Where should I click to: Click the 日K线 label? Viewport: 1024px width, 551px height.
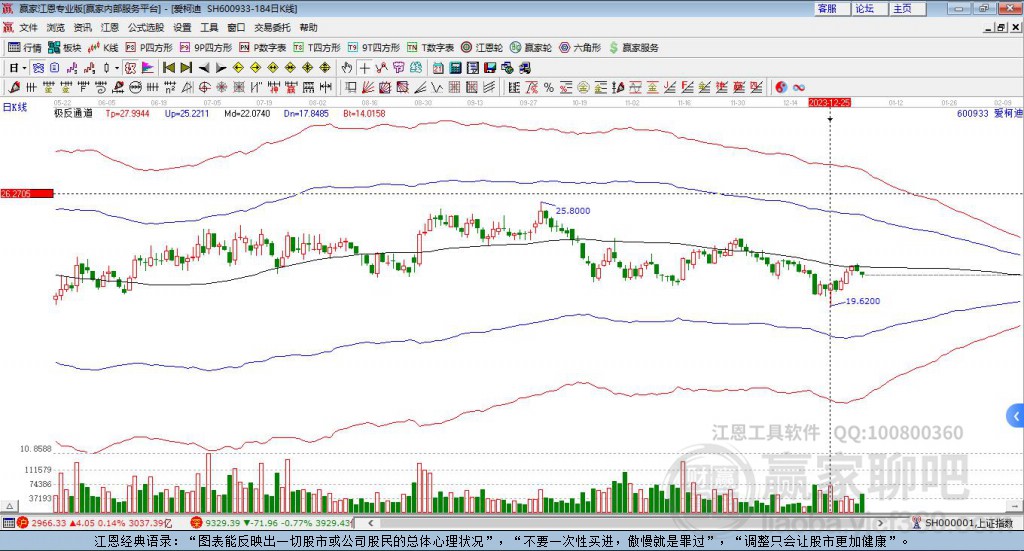pyautogui.click(x=15, y=108)
